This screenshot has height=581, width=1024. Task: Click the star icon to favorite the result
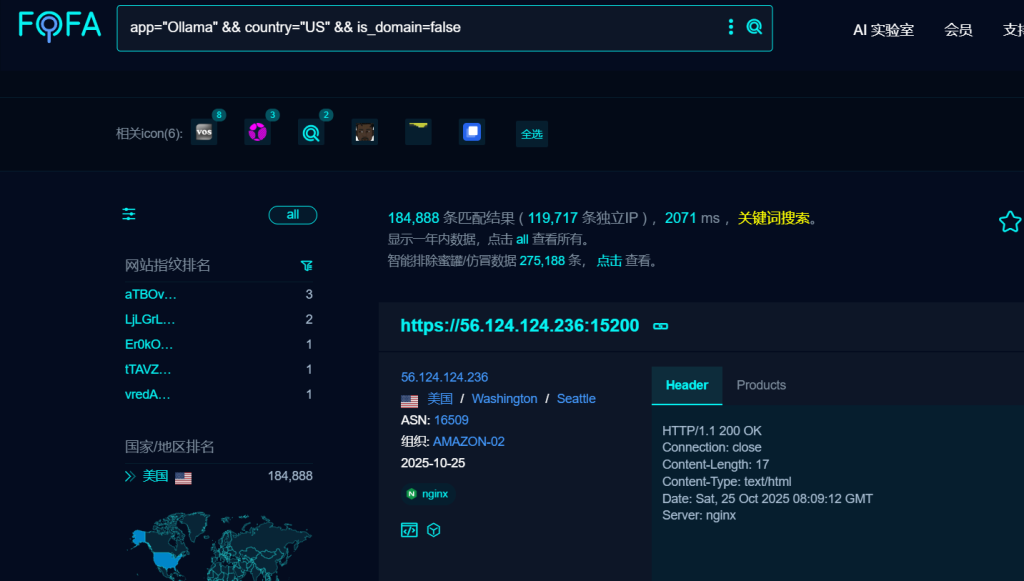(x=1010, y=221)
